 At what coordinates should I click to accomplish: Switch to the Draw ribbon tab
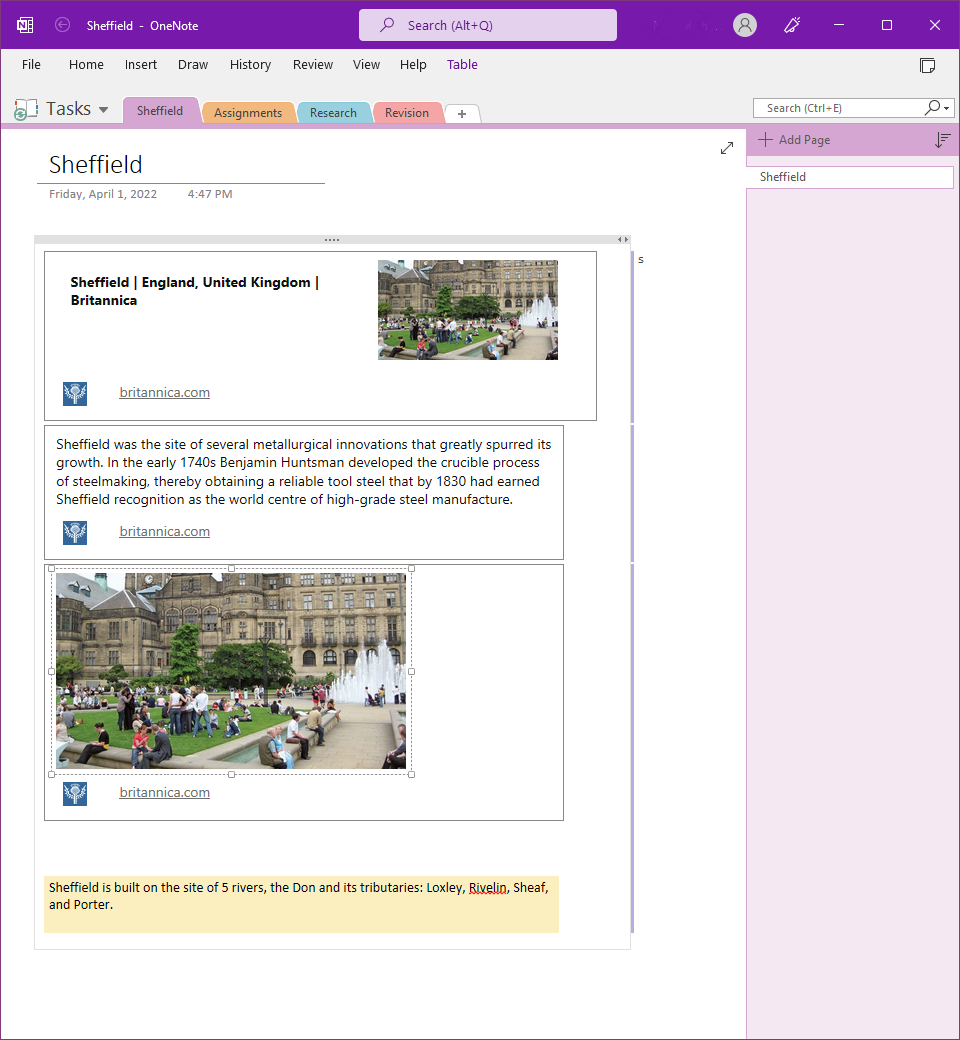(193, 64)
